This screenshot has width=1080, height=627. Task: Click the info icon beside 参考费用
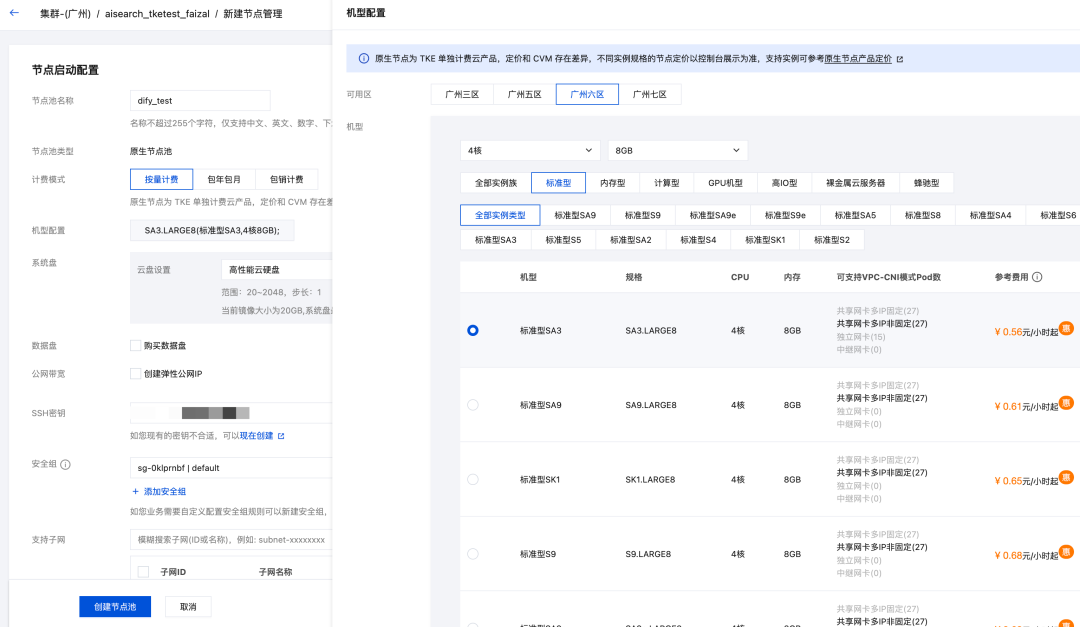pyautogui.click(x=1037, y=277)
